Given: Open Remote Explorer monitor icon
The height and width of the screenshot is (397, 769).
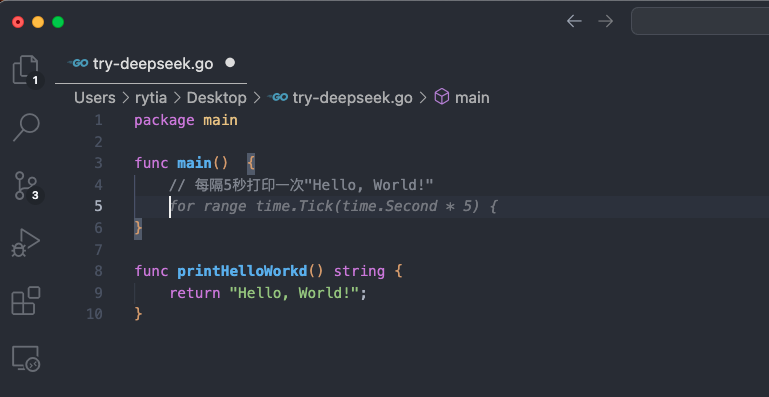Looking at the screenshot, I should [x=26, y=358].
